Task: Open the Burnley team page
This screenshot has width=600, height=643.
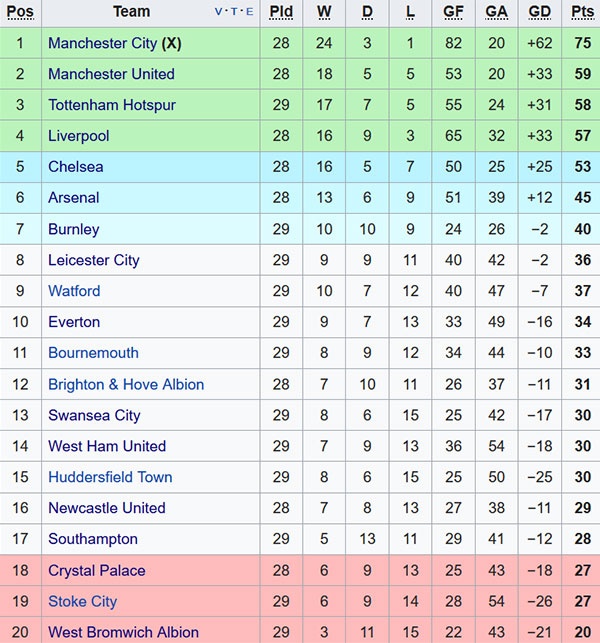Action: [73, 229]
